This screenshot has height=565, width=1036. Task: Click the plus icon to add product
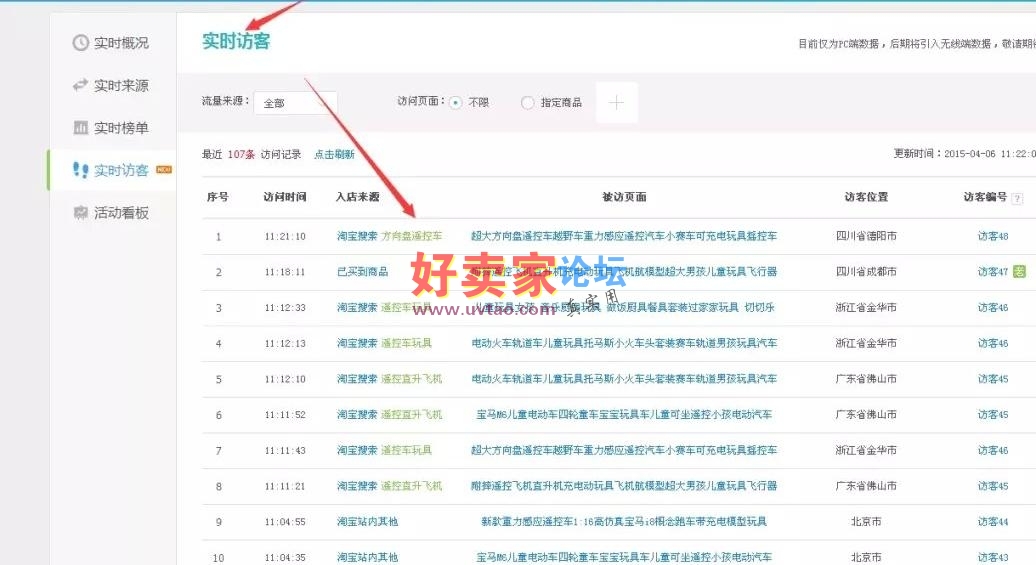[x=616, y=102]
